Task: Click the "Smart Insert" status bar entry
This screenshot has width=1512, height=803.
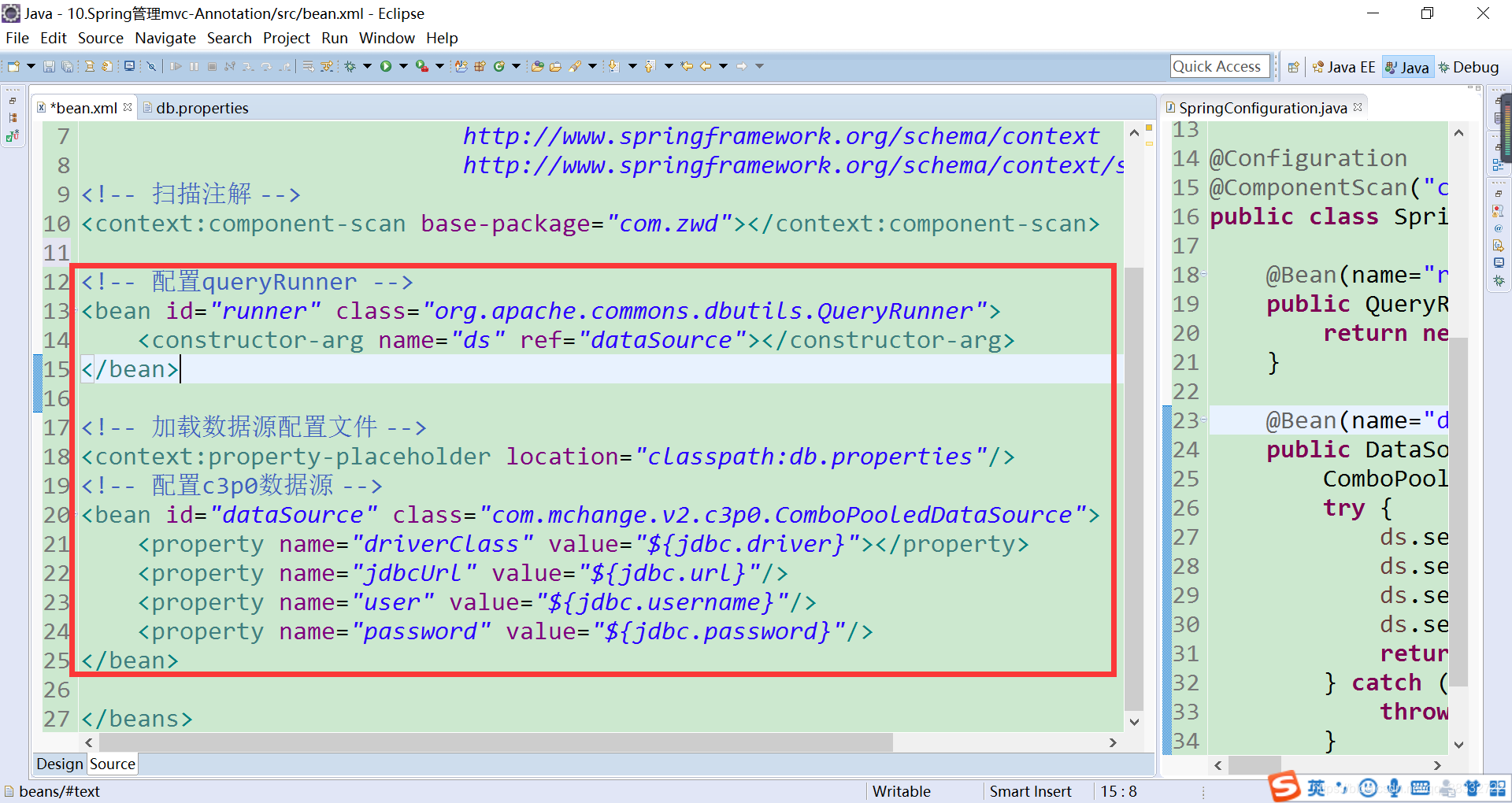Action: click(x=1030, y=791)
